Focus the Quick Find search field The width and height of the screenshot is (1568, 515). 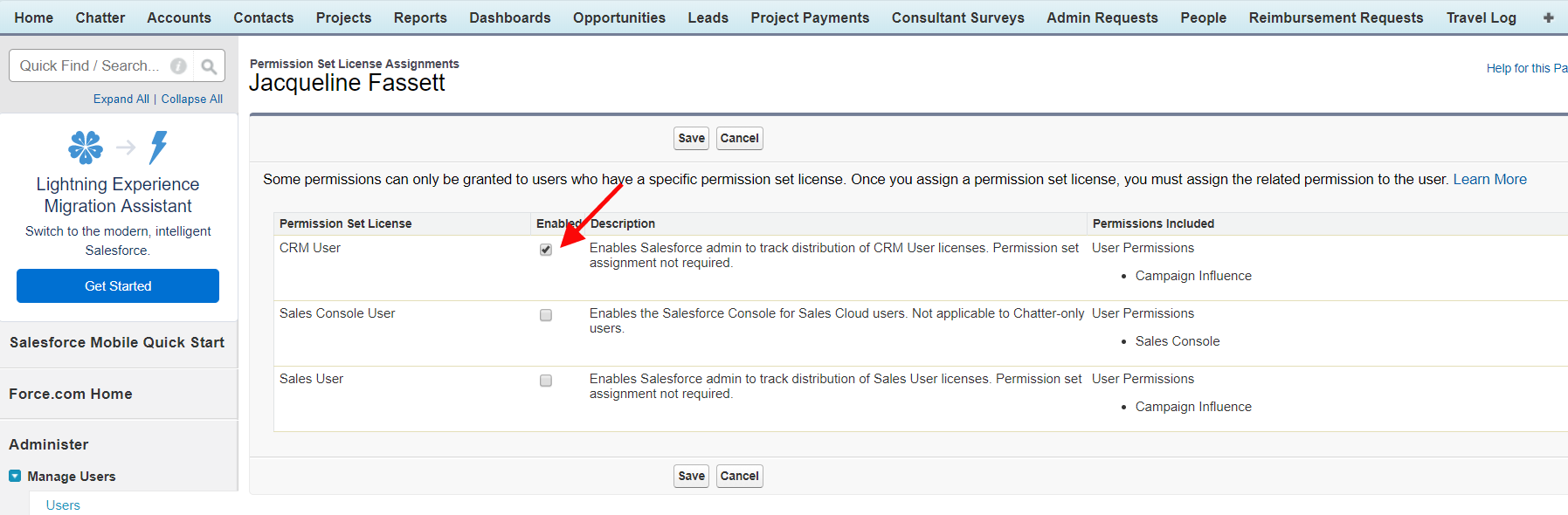pyautogui.click(x=89, y=66)
